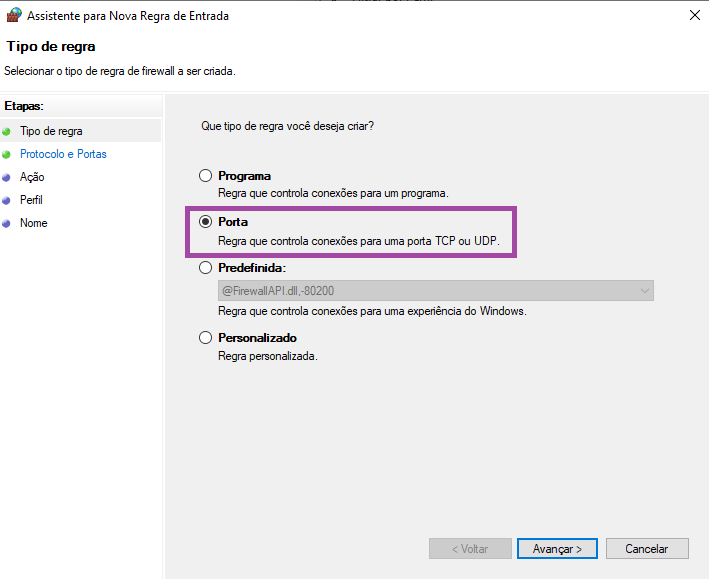The height and width of the screenshot is (579, 709).
Task: Open the Perfil step label
Action: (x=31, y=200)
